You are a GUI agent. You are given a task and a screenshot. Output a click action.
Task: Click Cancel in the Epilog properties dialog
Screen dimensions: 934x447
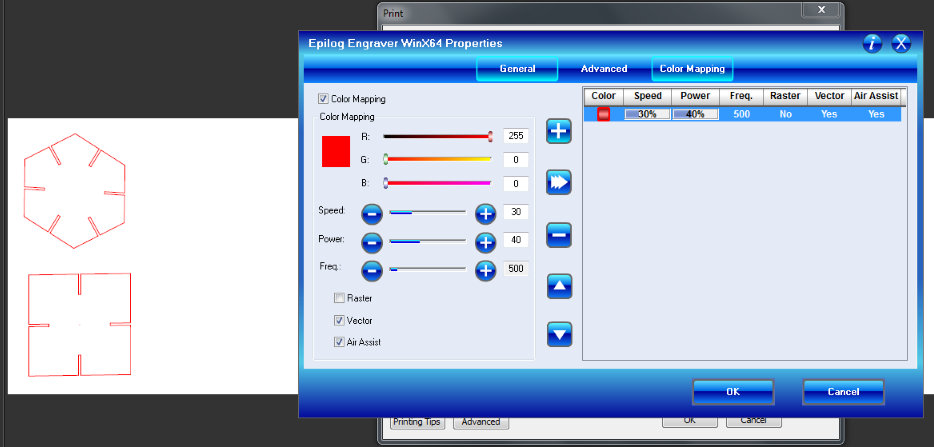[x=843, y=392]
